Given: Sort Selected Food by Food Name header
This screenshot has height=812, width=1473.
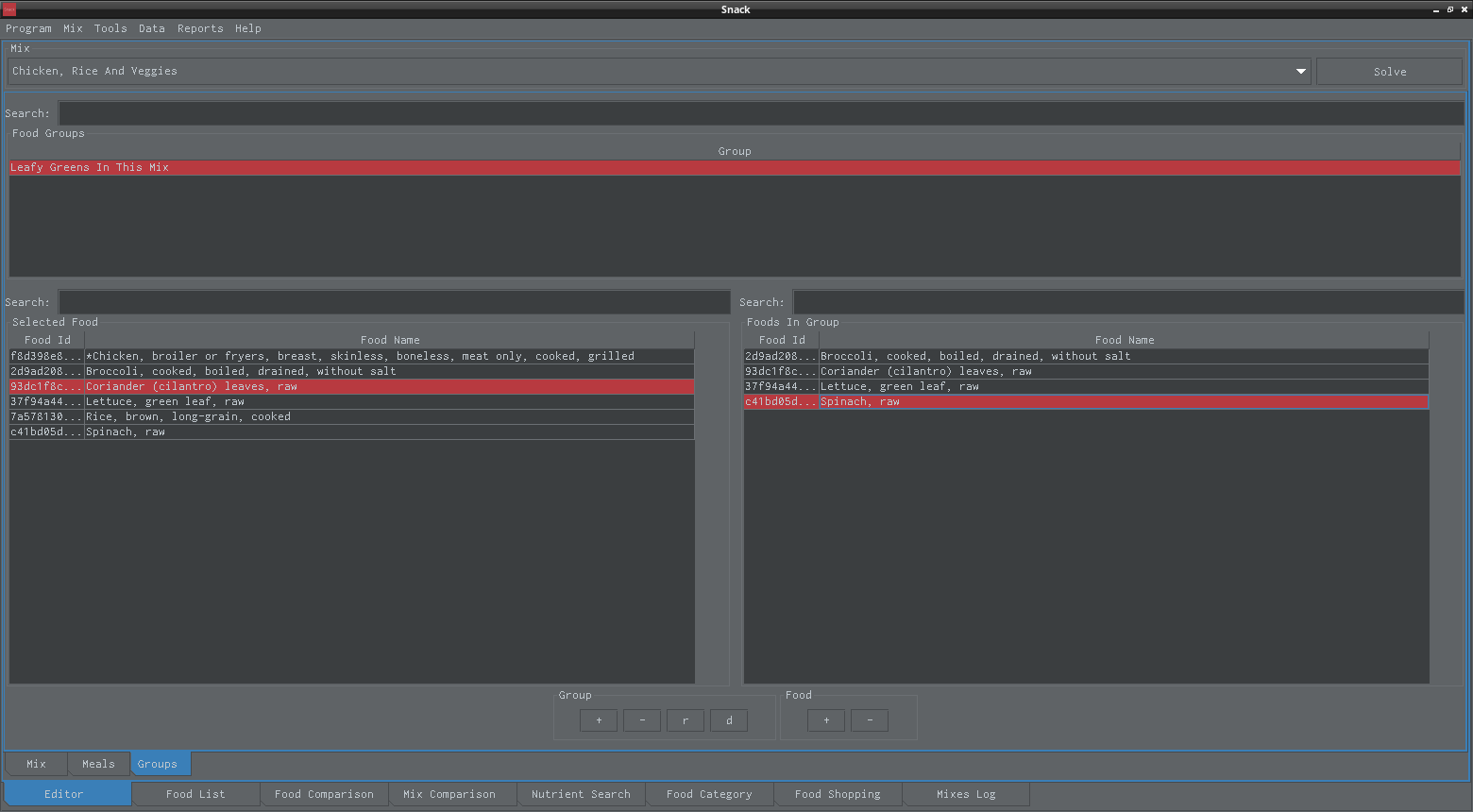Looking at the screenshot, I should (x=390, y=340).
